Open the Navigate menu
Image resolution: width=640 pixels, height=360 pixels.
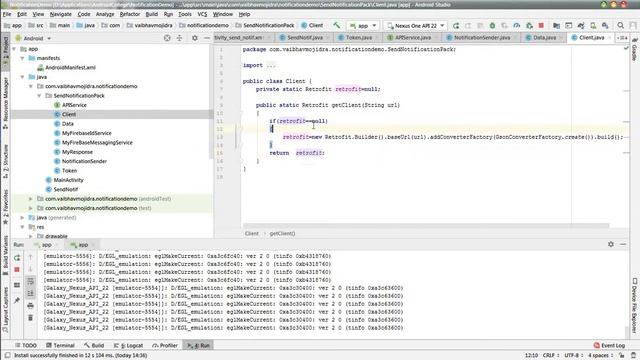click(61, 14)
